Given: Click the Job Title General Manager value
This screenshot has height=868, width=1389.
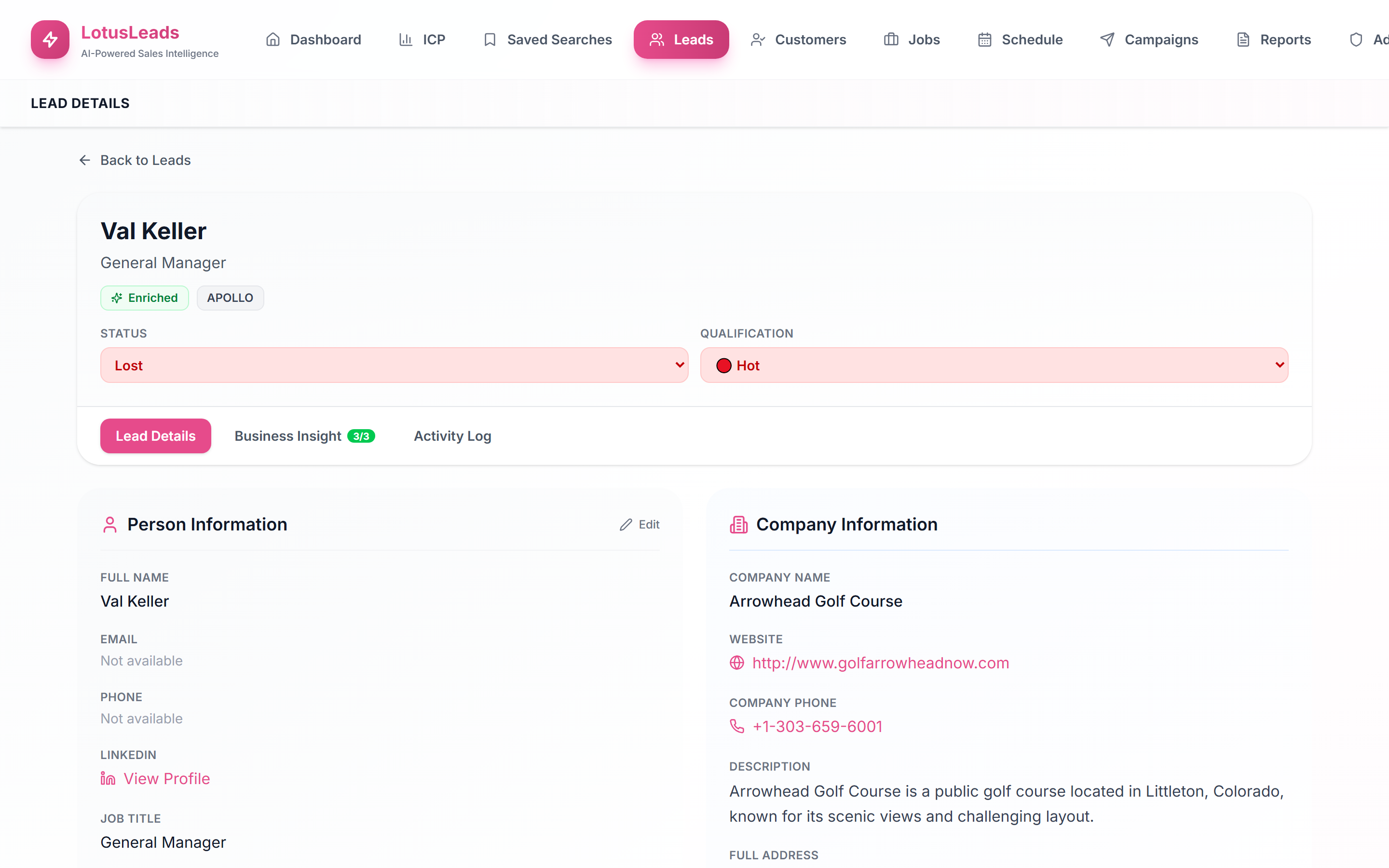Looking at the screenshot, I should tap(163, 842).
